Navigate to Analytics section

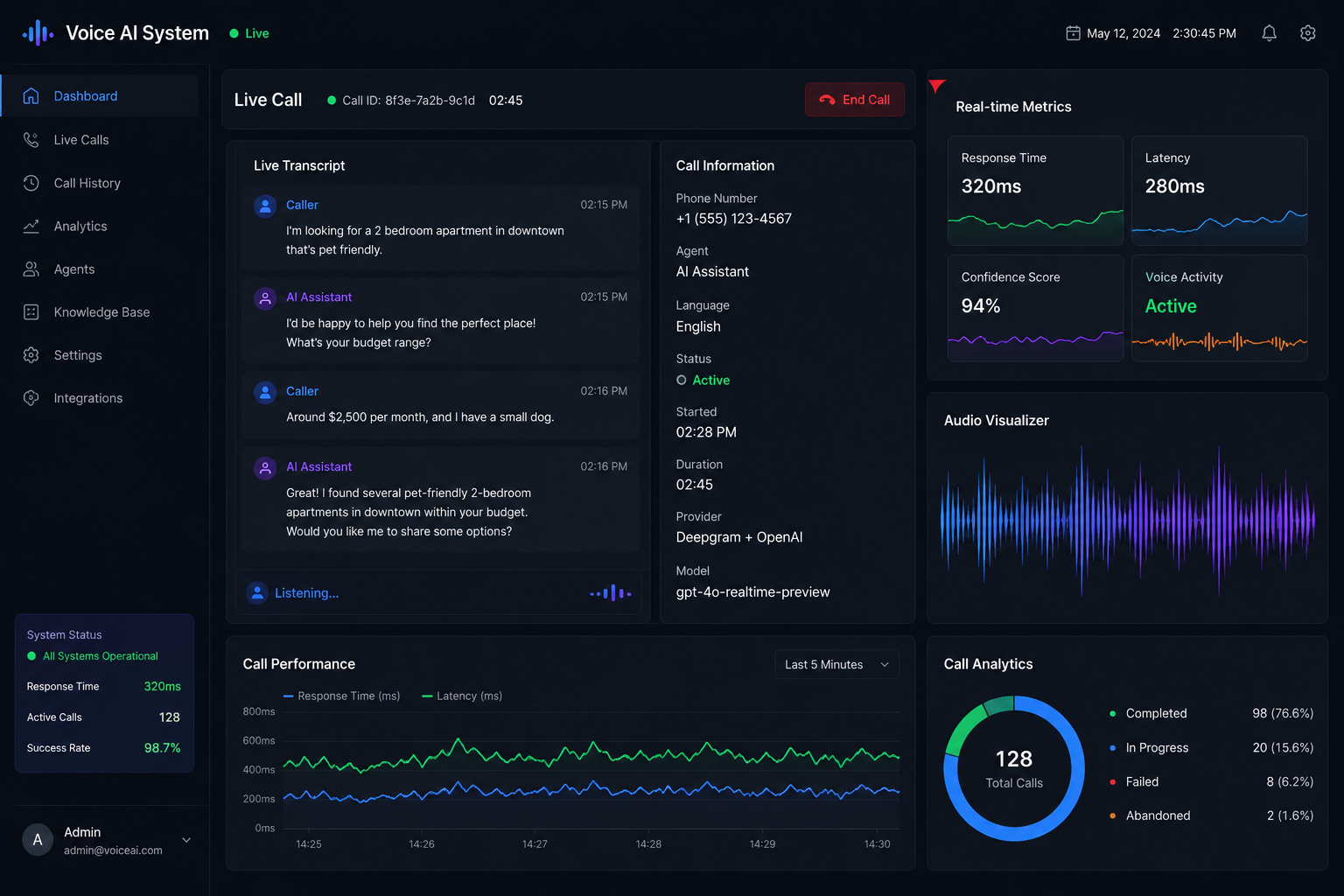coord(100,226)
